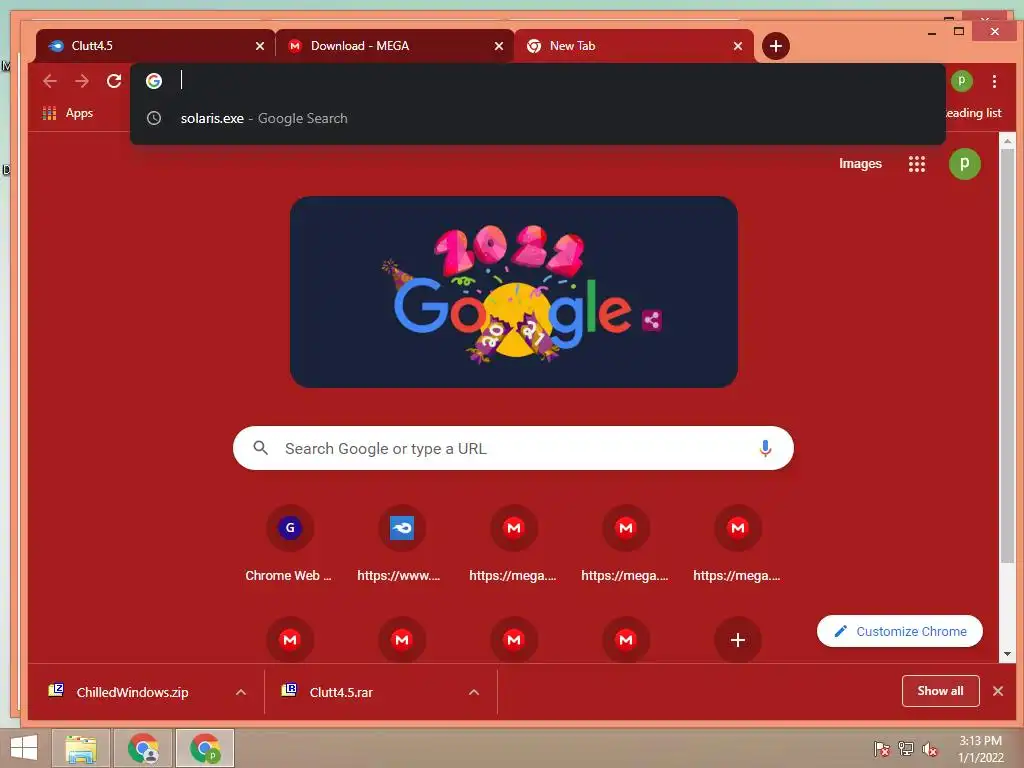
Task: Close the New Tab tab
Action: pos(738,46)
